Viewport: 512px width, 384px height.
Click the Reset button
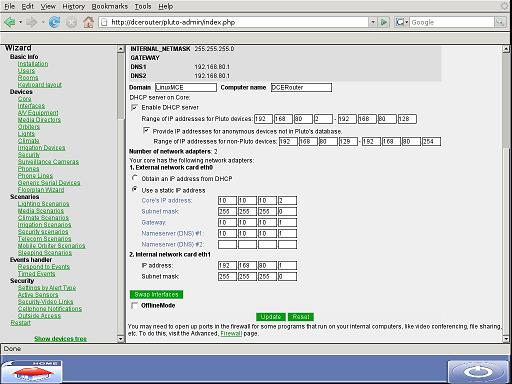[x=301, y=316]
